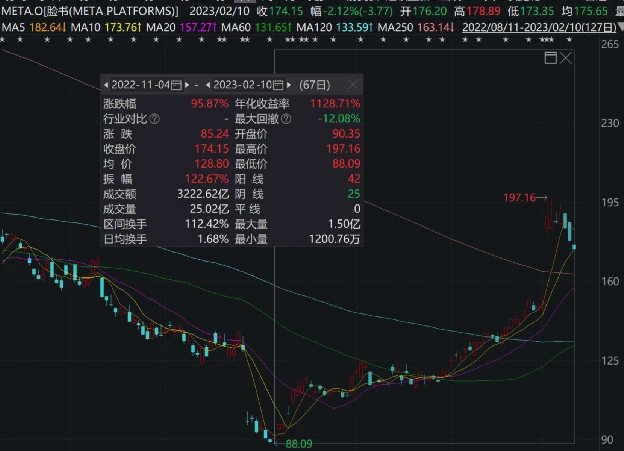Select the MA5 indicator label

pos(13,25)
